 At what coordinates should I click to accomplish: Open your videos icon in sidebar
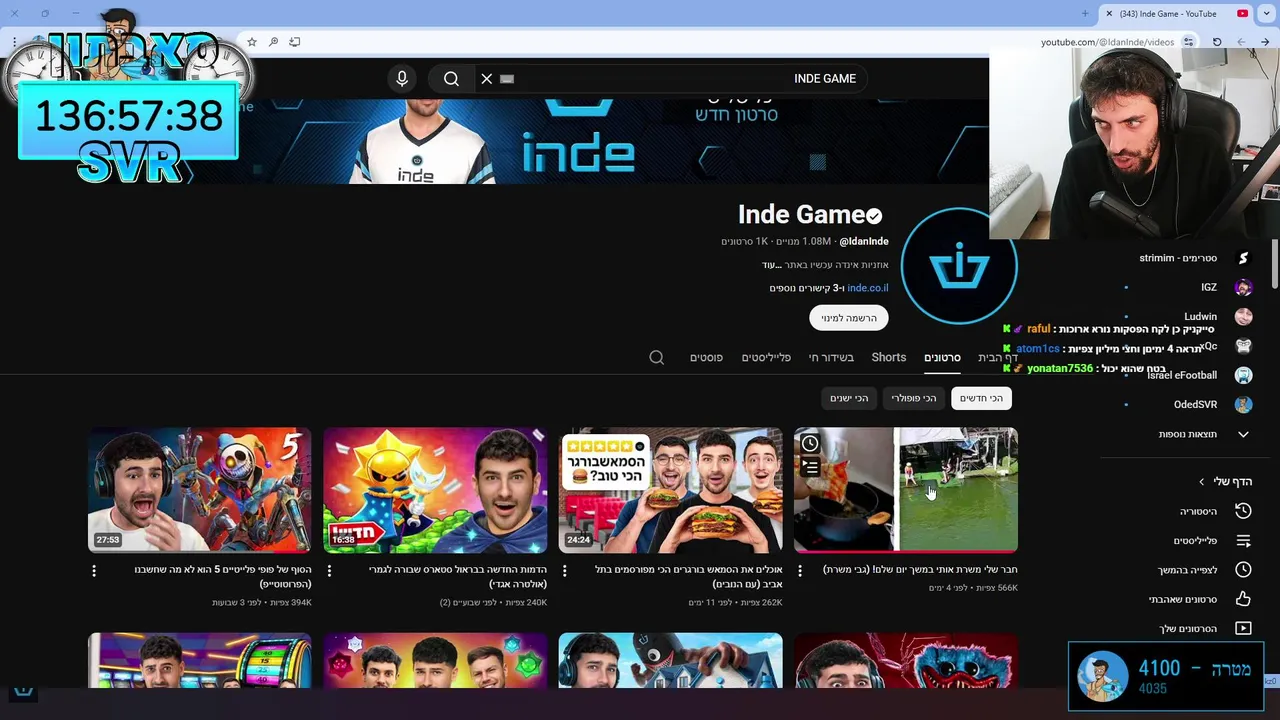[x=1243, y=628]
